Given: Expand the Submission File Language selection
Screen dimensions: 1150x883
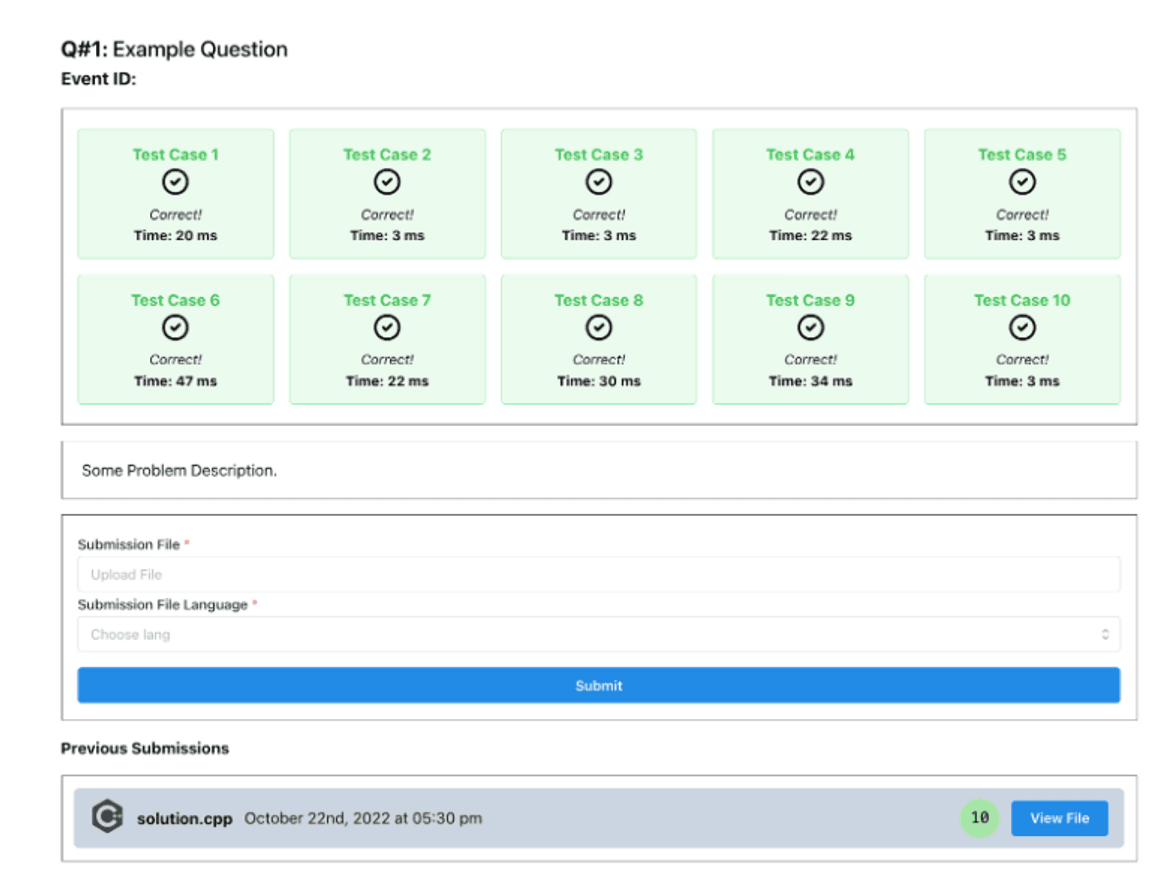Looking at the screenshot, I should [x=598, y=633].
